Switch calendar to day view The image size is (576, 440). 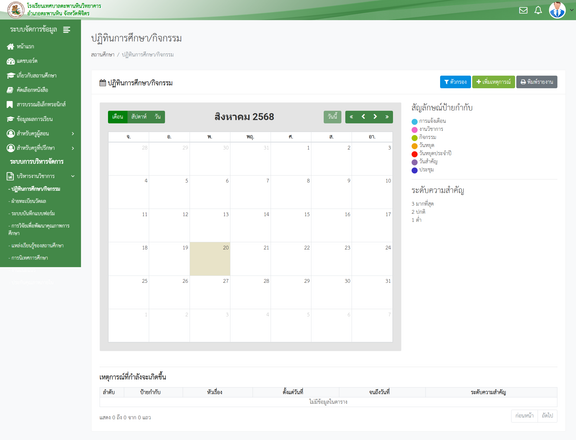(158, 117)
